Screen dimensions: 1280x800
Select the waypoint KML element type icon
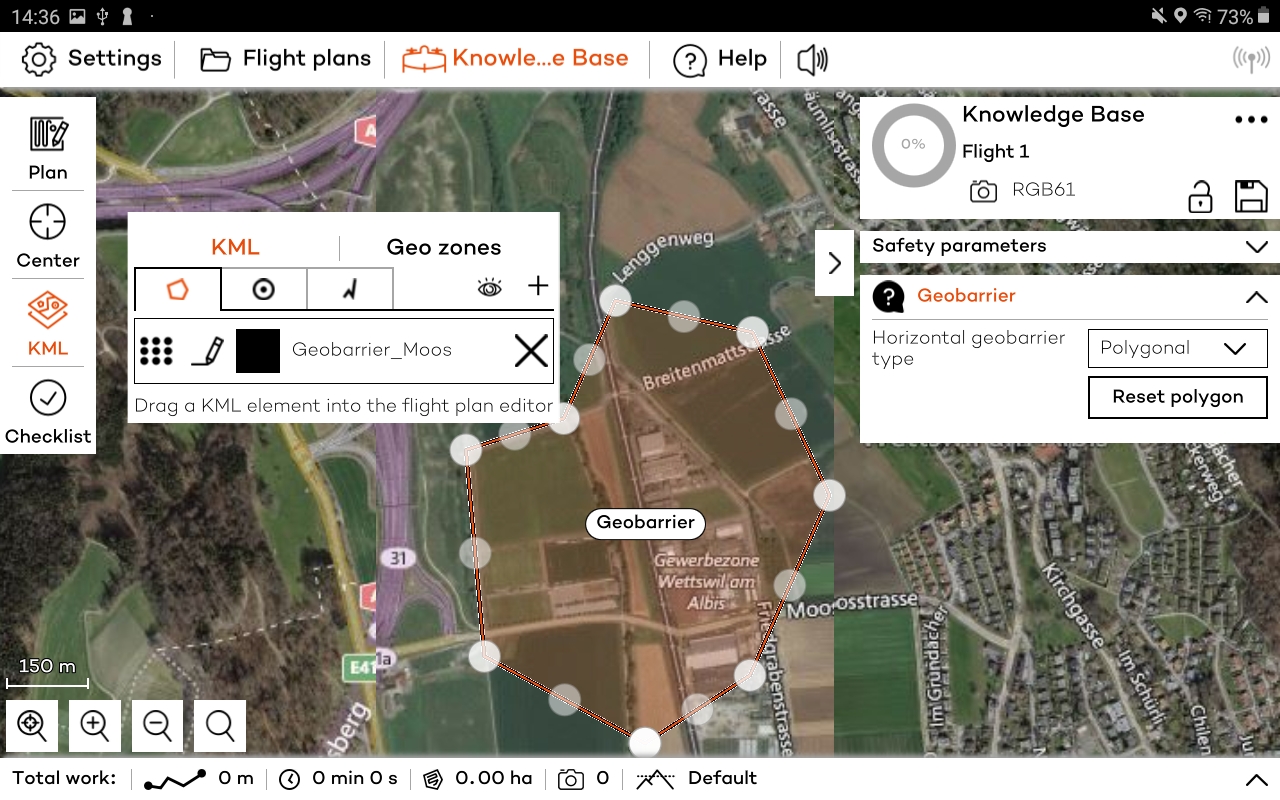(x=350, y=289)
